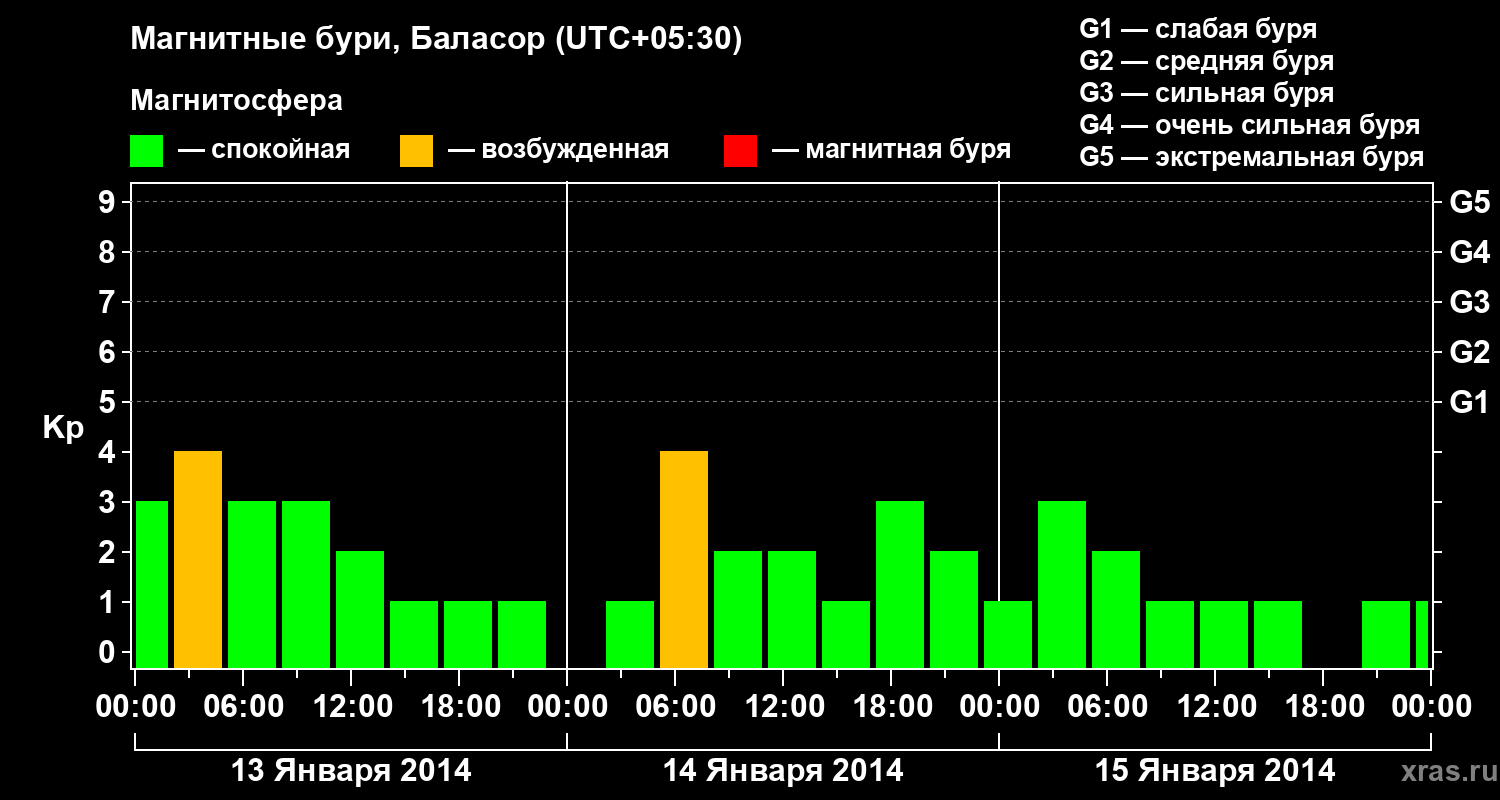Click the G1 label on right axis

point(1469,402)
